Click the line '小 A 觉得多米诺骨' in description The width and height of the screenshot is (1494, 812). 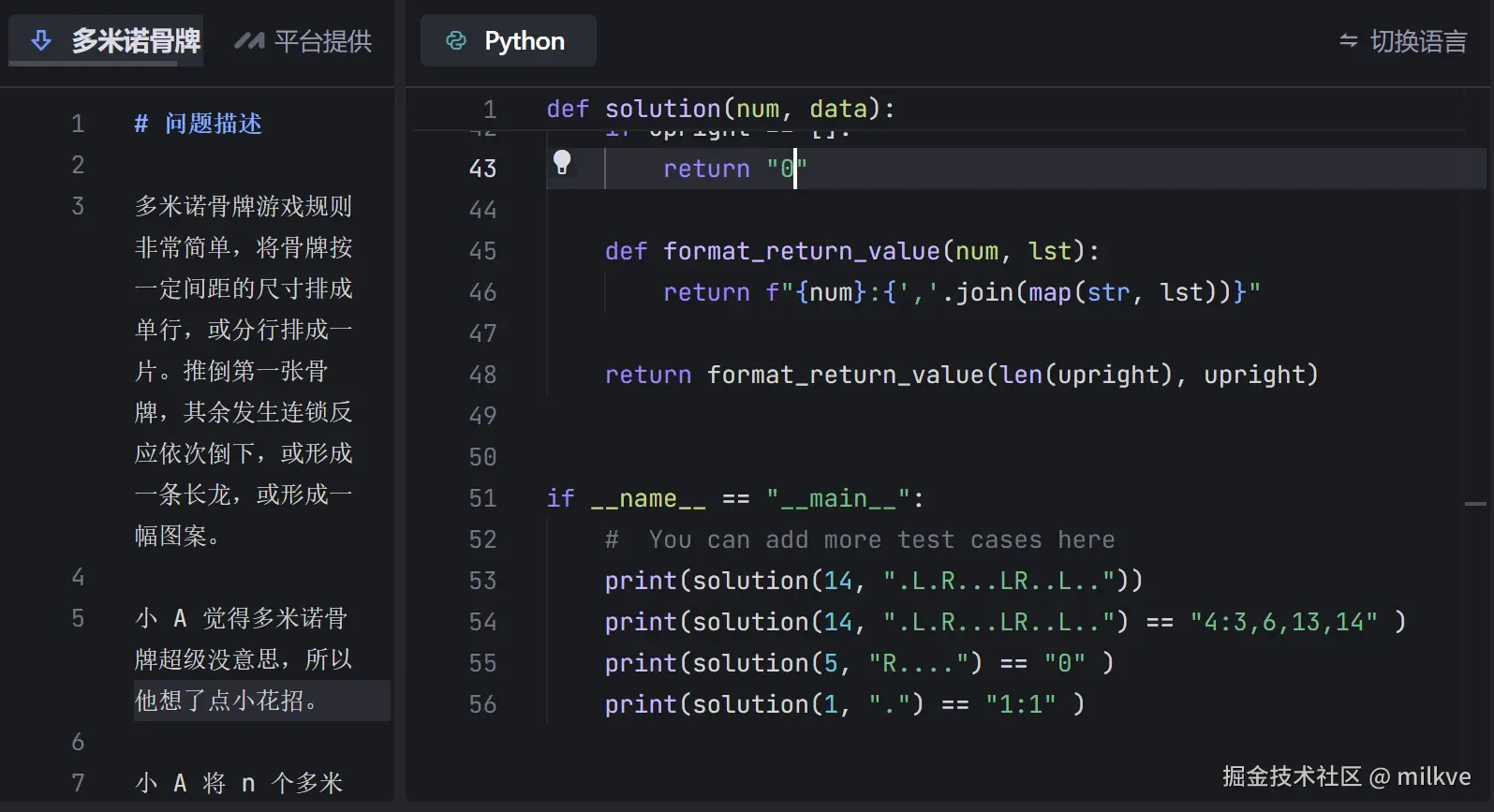[x=242, y=618]
